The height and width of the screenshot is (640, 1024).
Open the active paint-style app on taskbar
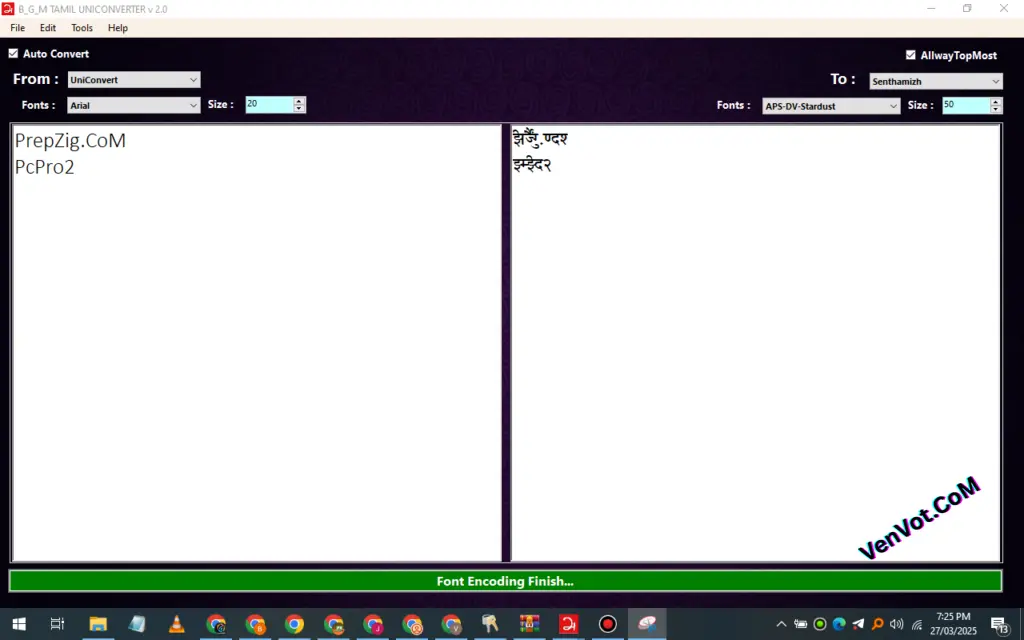[x=647, y=624]
